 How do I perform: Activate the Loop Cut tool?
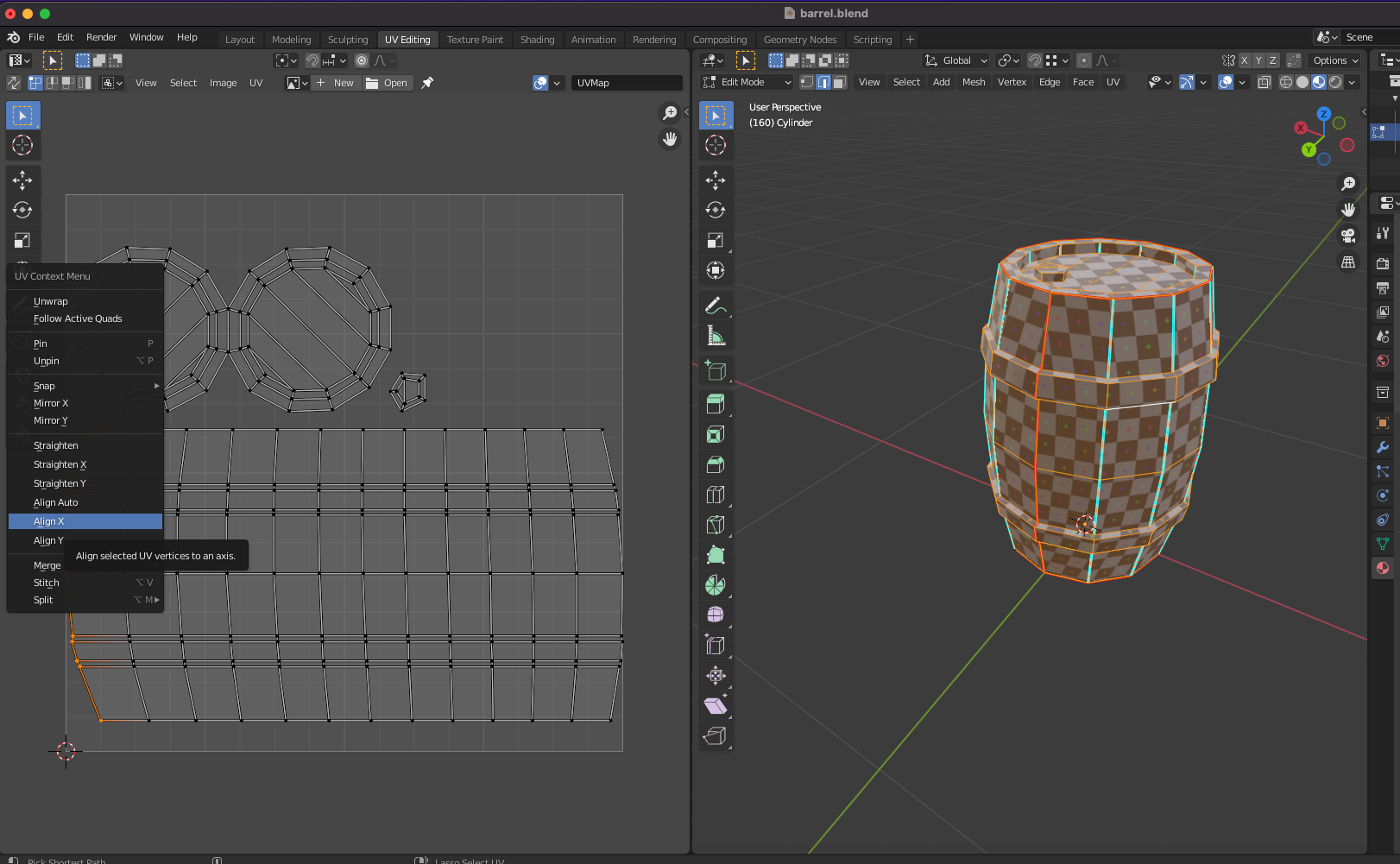[x=715, y=495]
